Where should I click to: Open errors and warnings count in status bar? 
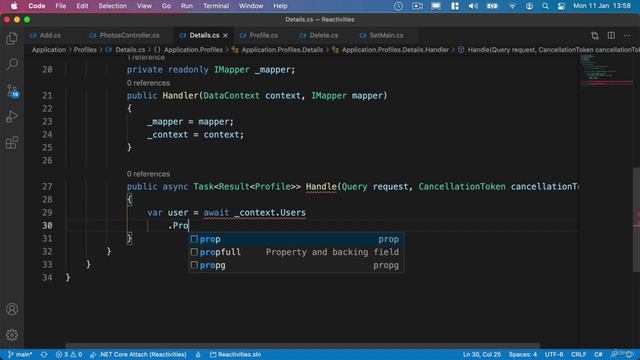(x=69, y=354)
